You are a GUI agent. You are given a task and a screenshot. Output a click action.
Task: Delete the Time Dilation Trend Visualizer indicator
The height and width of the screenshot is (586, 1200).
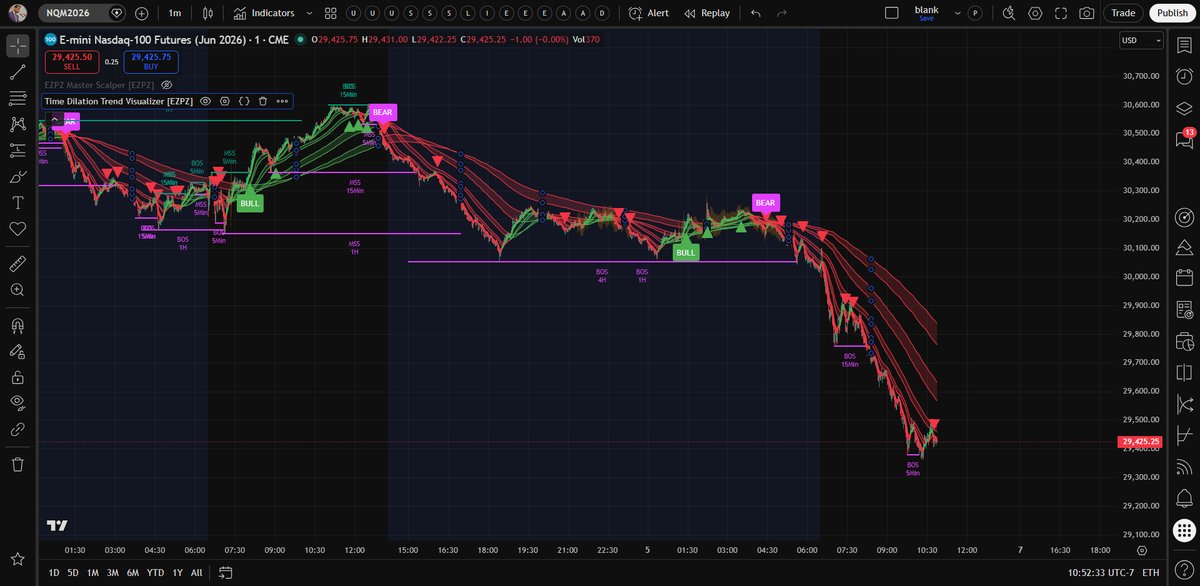pyautogui.click(x=263, y=101)
